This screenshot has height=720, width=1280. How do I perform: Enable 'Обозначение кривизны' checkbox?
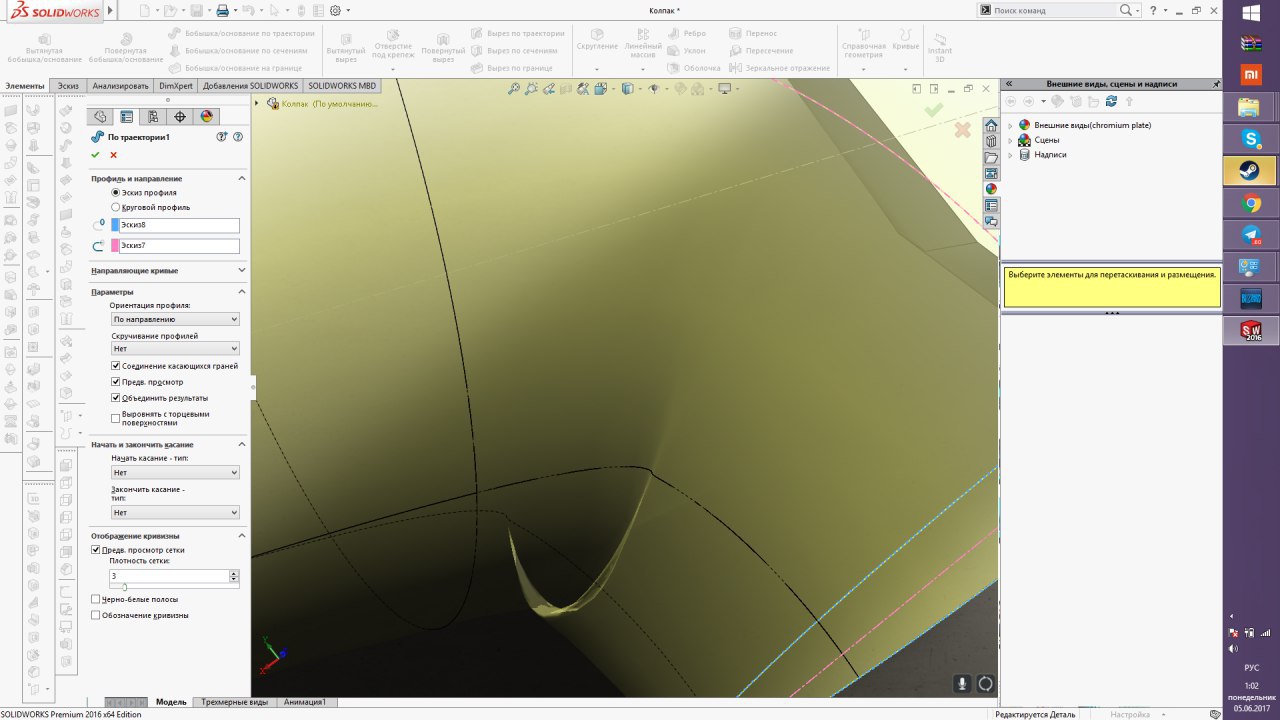pyautogui.click(x=96, y=615)
